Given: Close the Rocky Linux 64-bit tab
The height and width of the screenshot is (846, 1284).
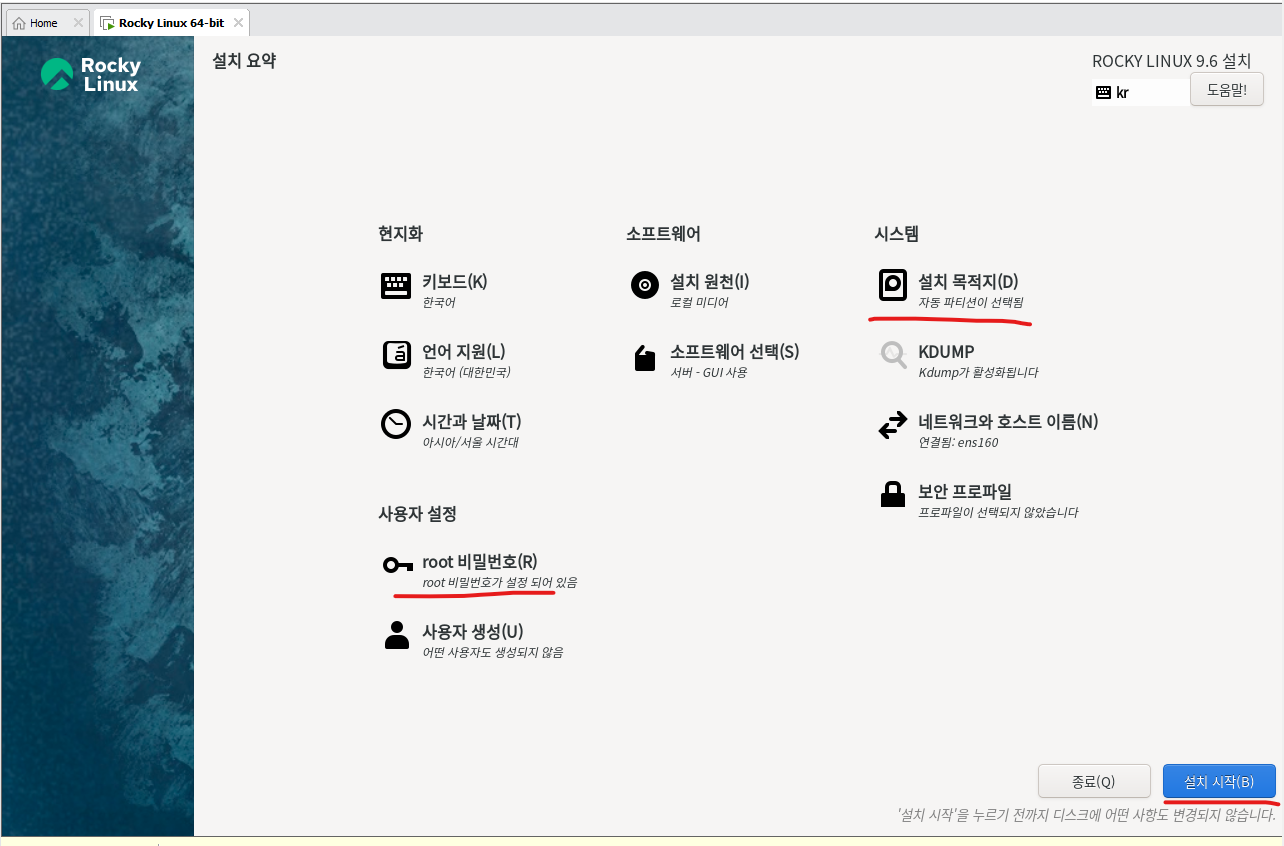Looking at the screenshot, I should (x=238, y=23).
